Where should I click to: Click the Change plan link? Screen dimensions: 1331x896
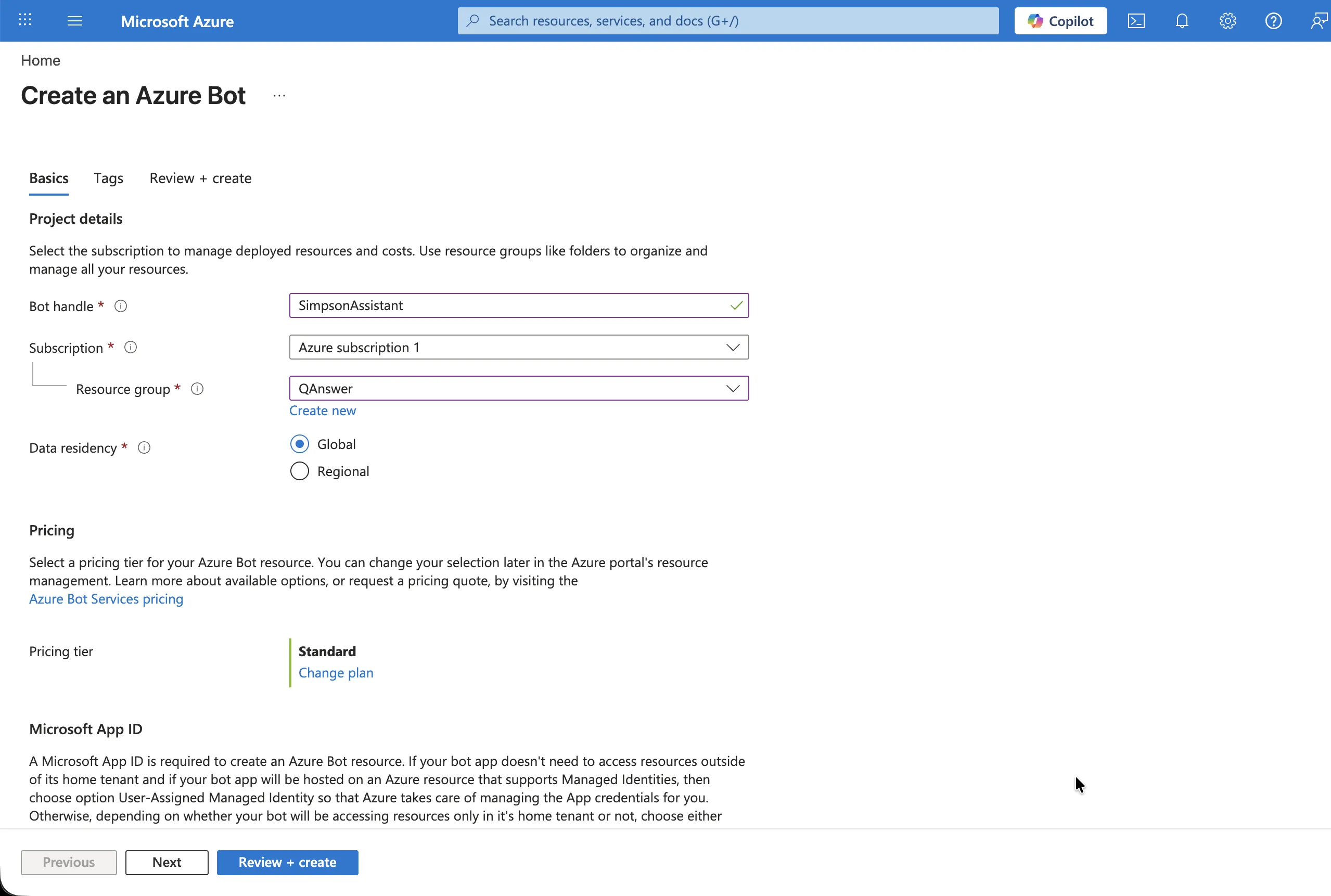pos(336,673)
